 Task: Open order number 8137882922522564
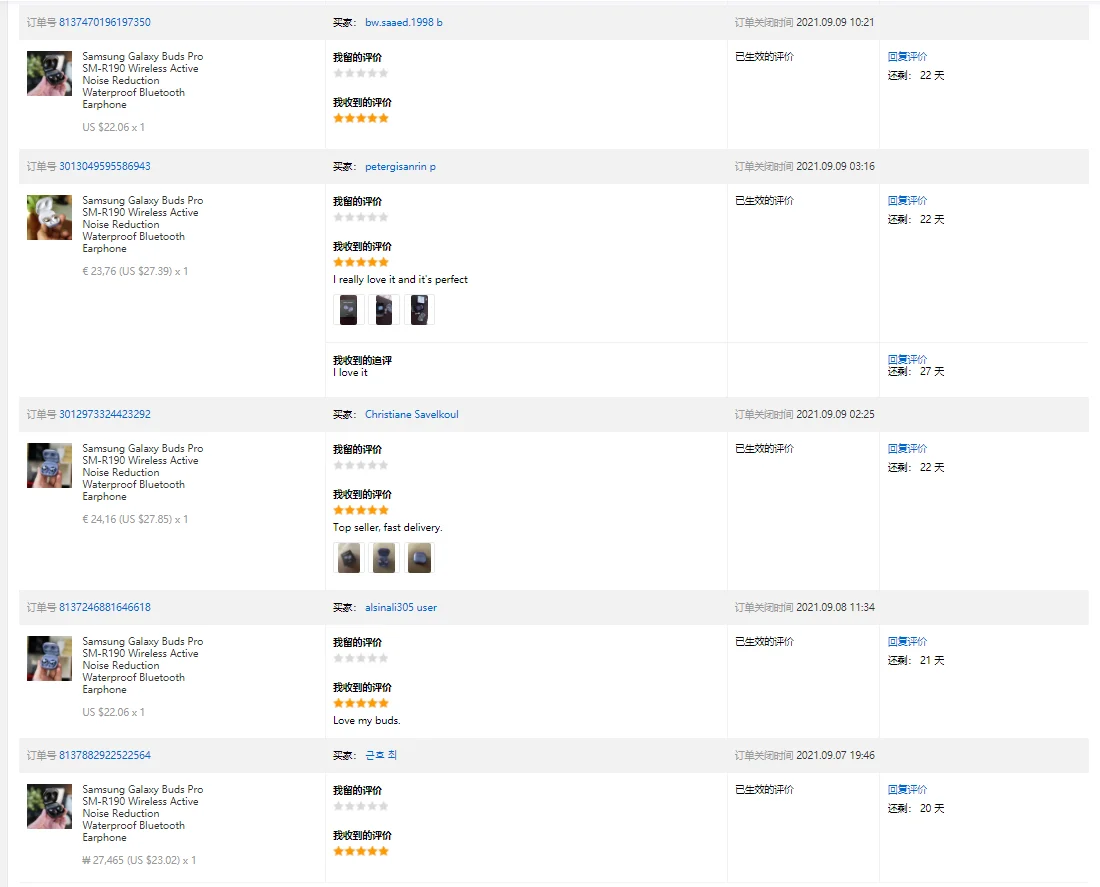(x=105, y=756)
